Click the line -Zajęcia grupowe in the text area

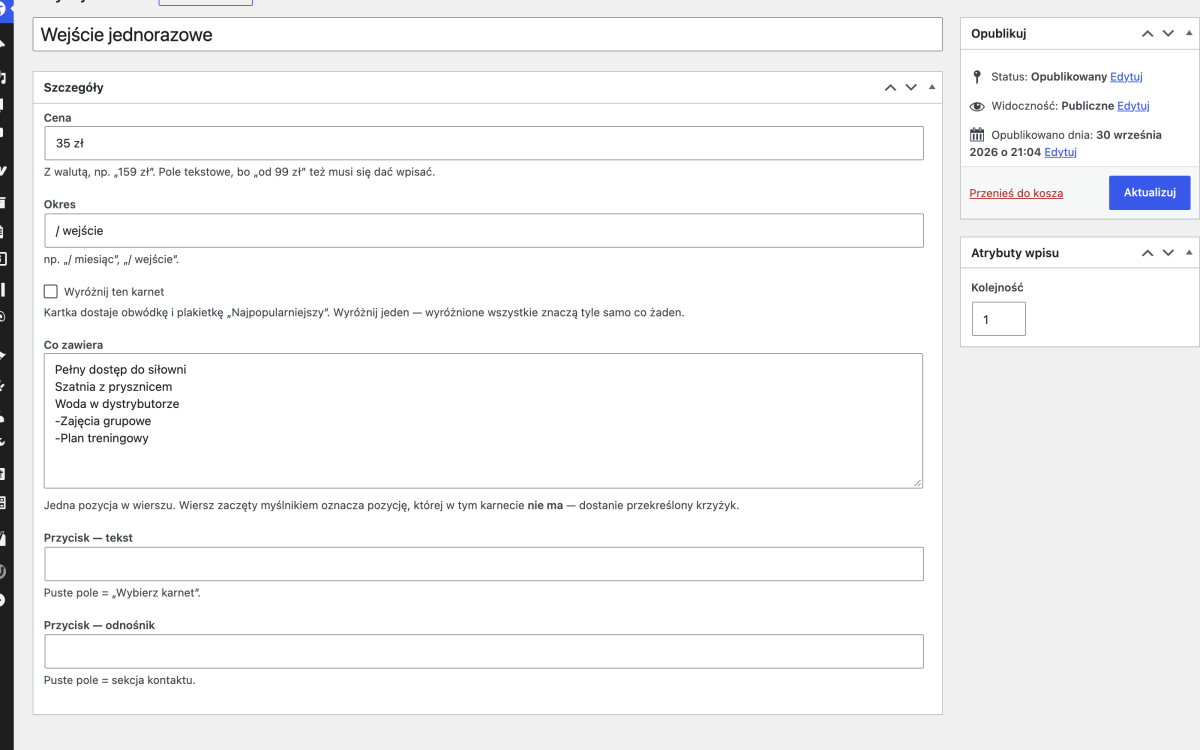(103, 421)
